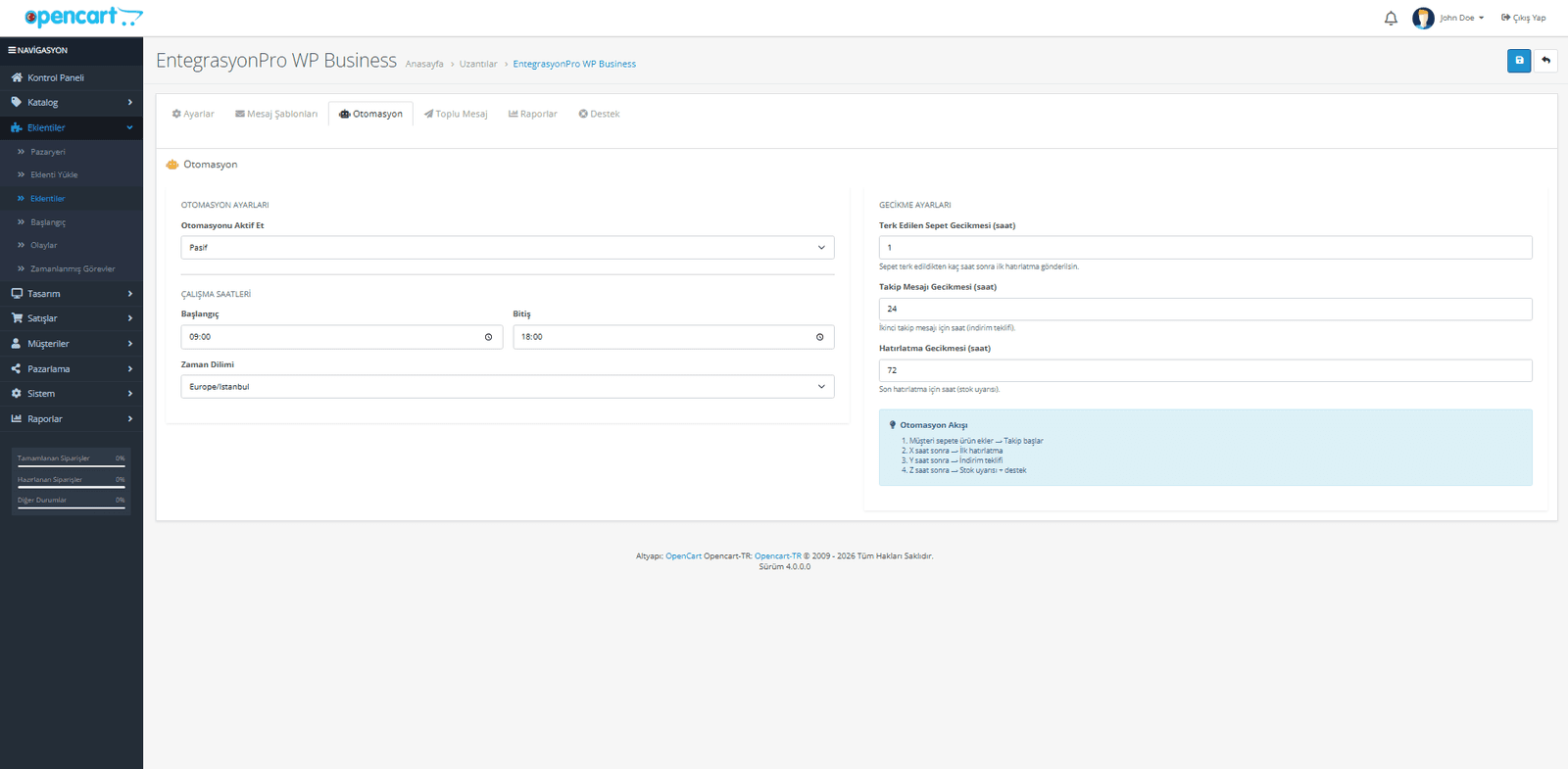Select the Otomasyon tab
1568x769 pixels.
point(370,115)
